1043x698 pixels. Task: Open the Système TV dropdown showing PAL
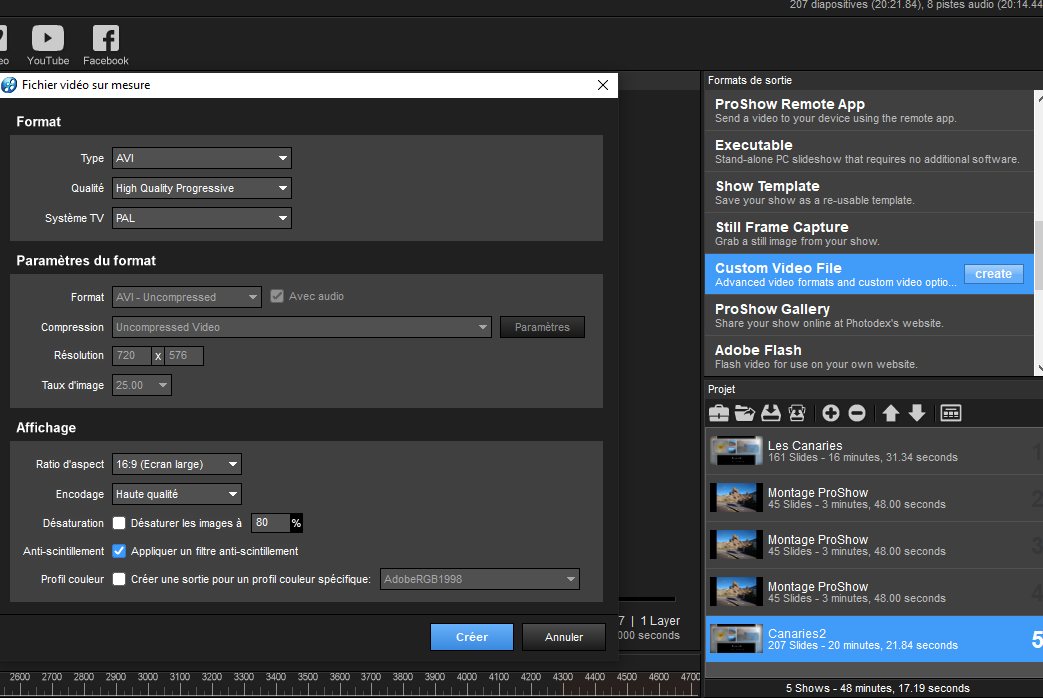click(202, 218)
